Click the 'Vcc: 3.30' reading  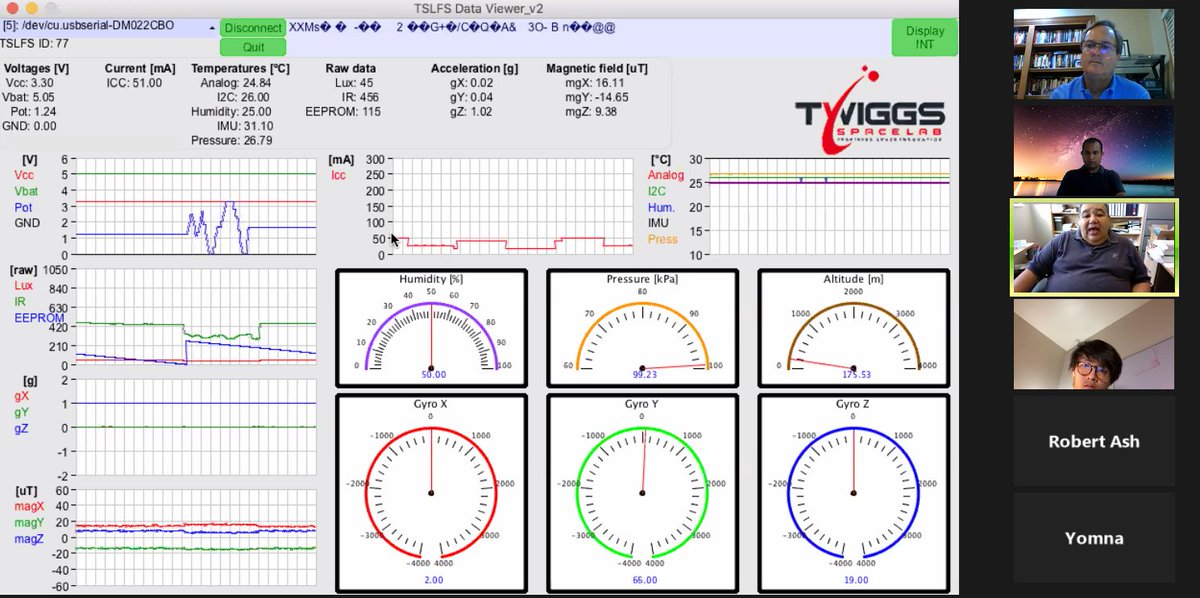[x=31, y=83]
